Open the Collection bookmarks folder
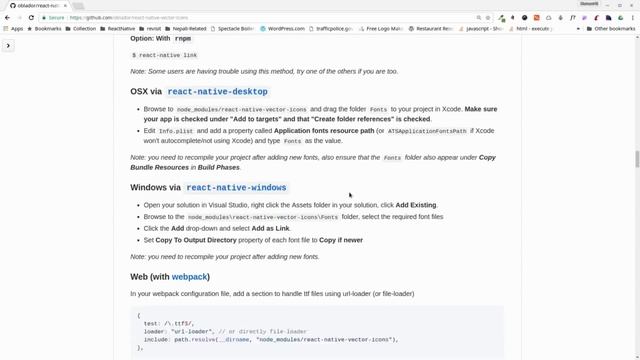Image resolution: width=640 pixels, height=360 pixels. (x=81, y=29)
